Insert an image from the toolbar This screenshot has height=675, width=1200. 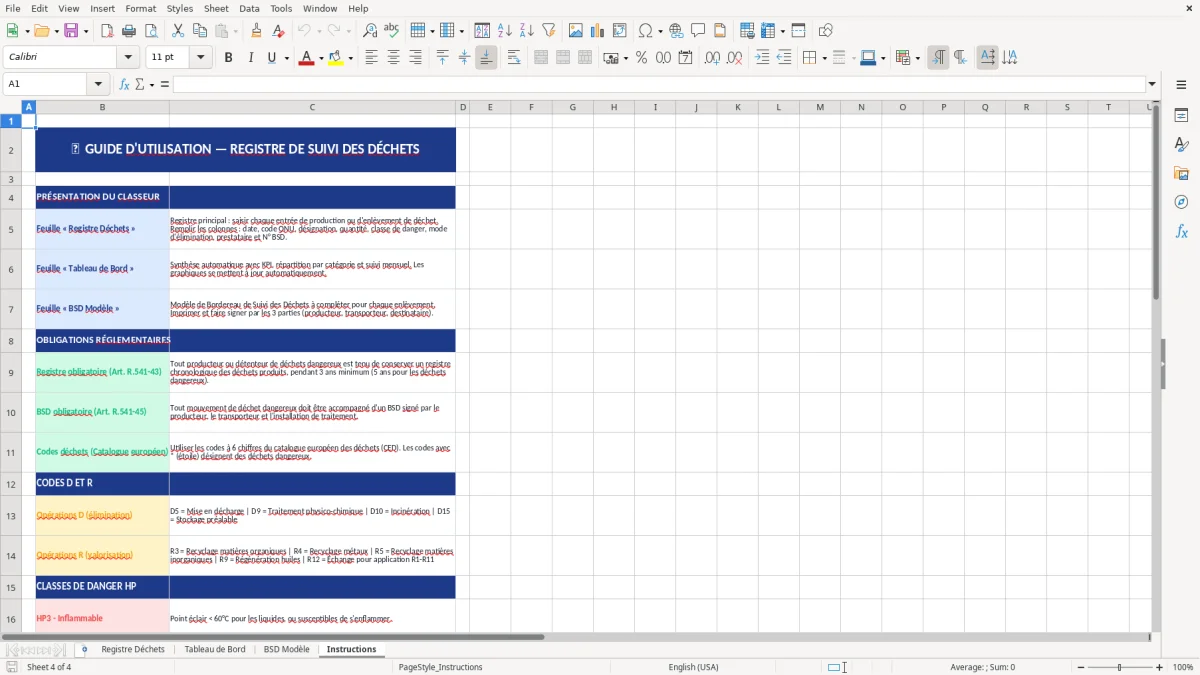click(x=576, y=30)
